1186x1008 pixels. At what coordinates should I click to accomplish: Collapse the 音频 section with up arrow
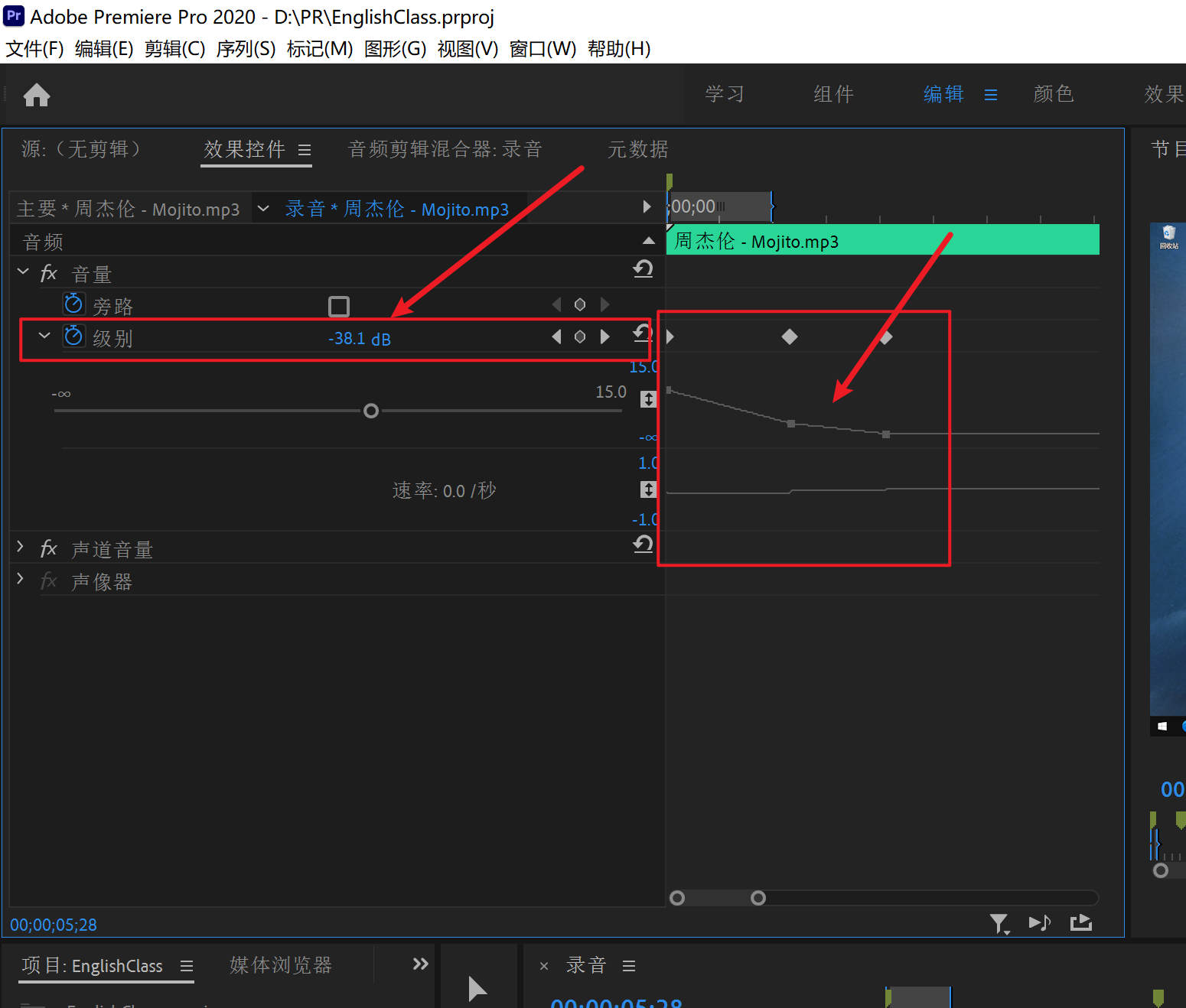649,240
